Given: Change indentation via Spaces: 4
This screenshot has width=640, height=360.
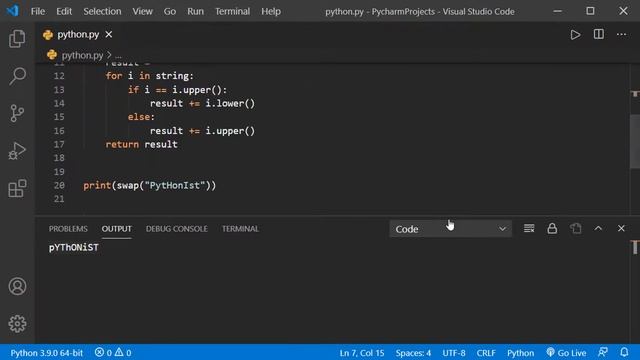Looking at the screenshot, I should coord(413,353).
